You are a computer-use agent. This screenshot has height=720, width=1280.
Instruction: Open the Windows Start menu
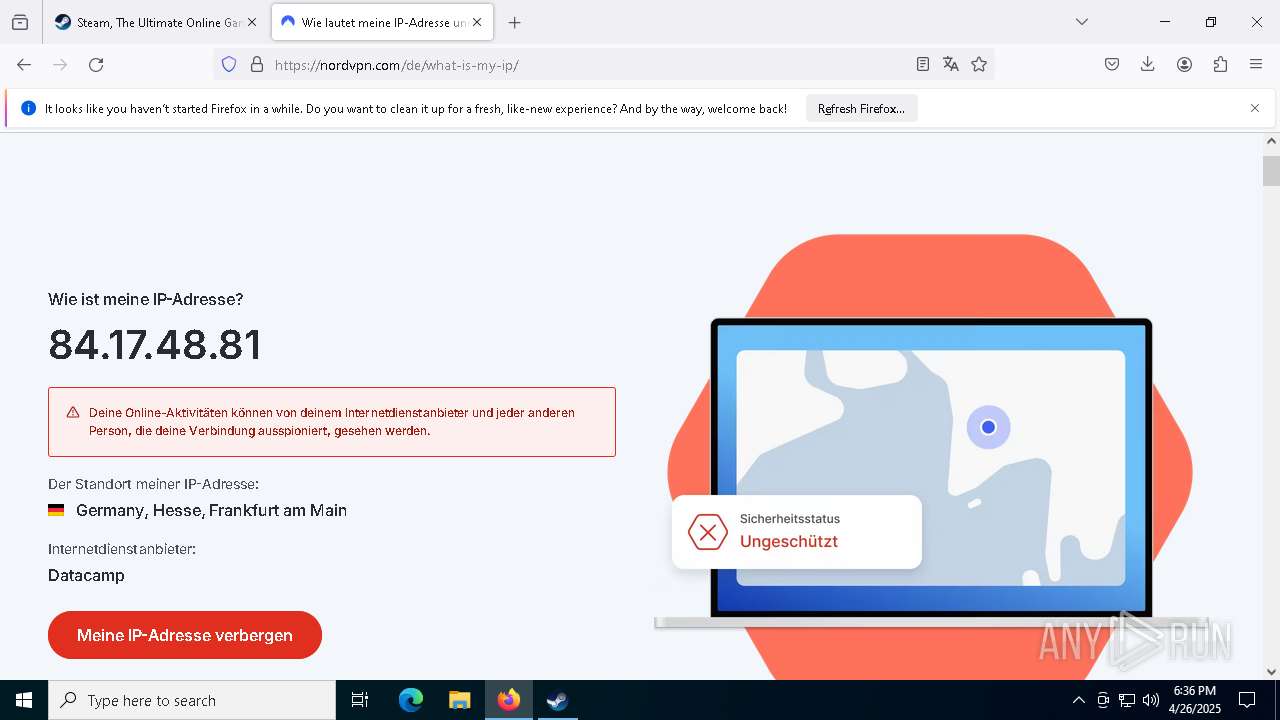(24, 700)
